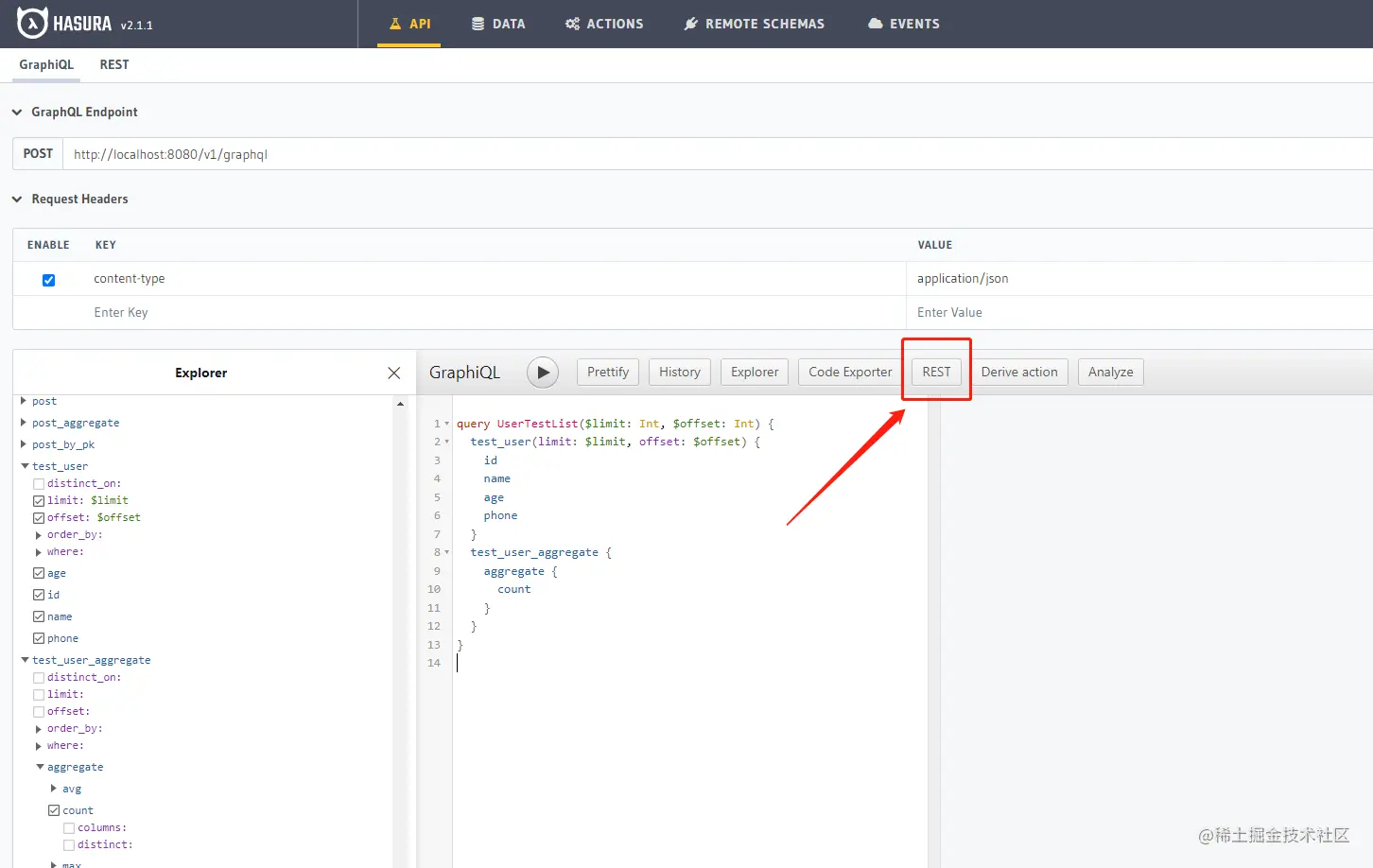Expand the post field in Explorer
Image resolution: width=1373 pixels, height=868 pixels.
click(24, 401)
